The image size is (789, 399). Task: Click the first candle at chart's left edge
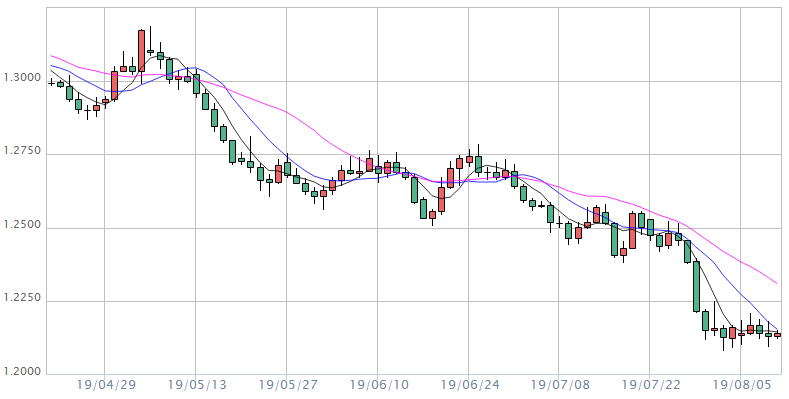click(51, 83)
